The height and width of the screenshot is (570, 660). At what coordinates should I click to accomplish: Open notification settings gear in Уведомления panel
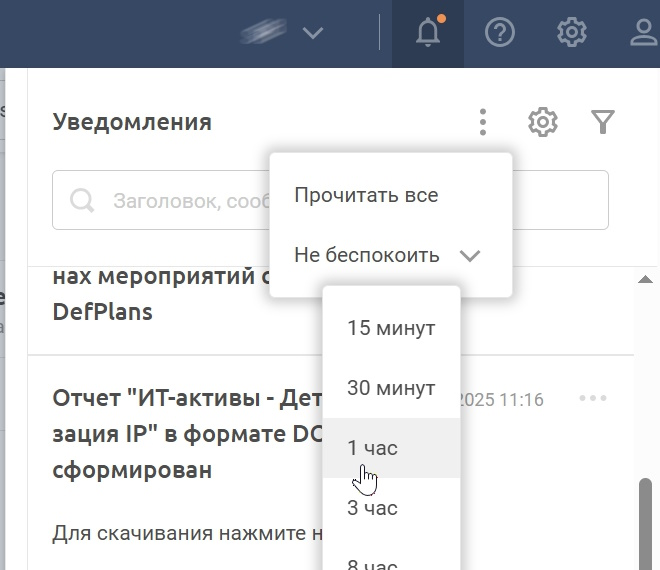click(x=543, y=123)
